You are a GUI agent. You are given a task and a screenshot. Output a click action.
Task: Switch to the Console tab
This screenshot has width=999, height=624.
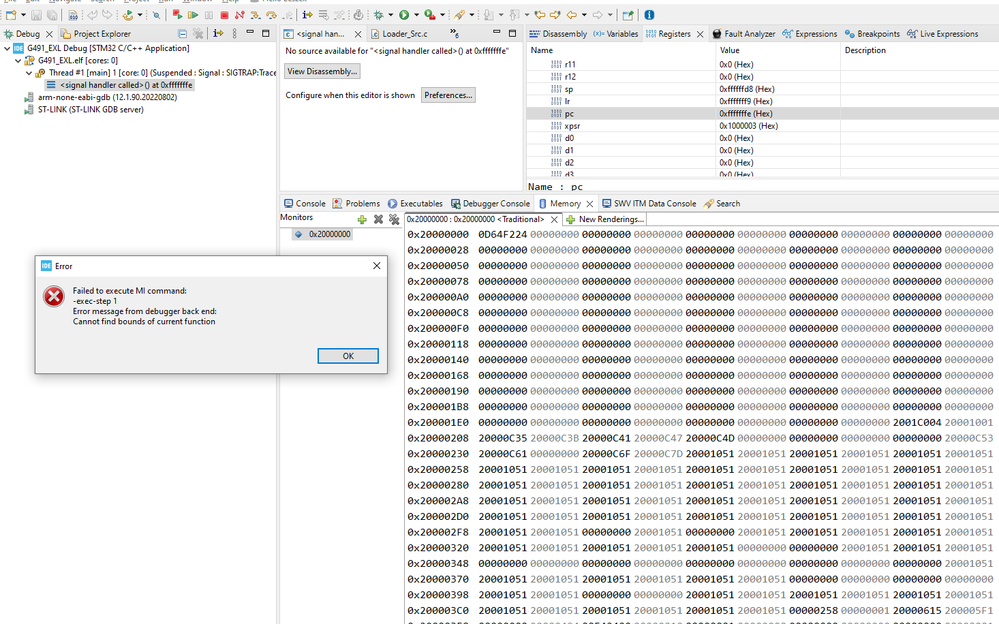tap(305, 203)
